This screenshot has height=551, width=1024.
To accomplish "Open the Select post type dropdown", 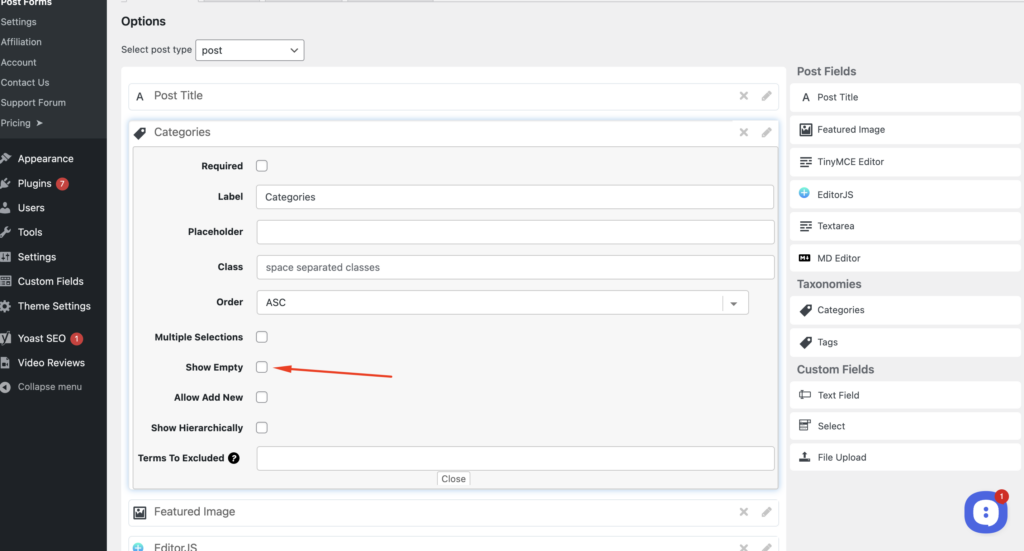I will point(249,50).
